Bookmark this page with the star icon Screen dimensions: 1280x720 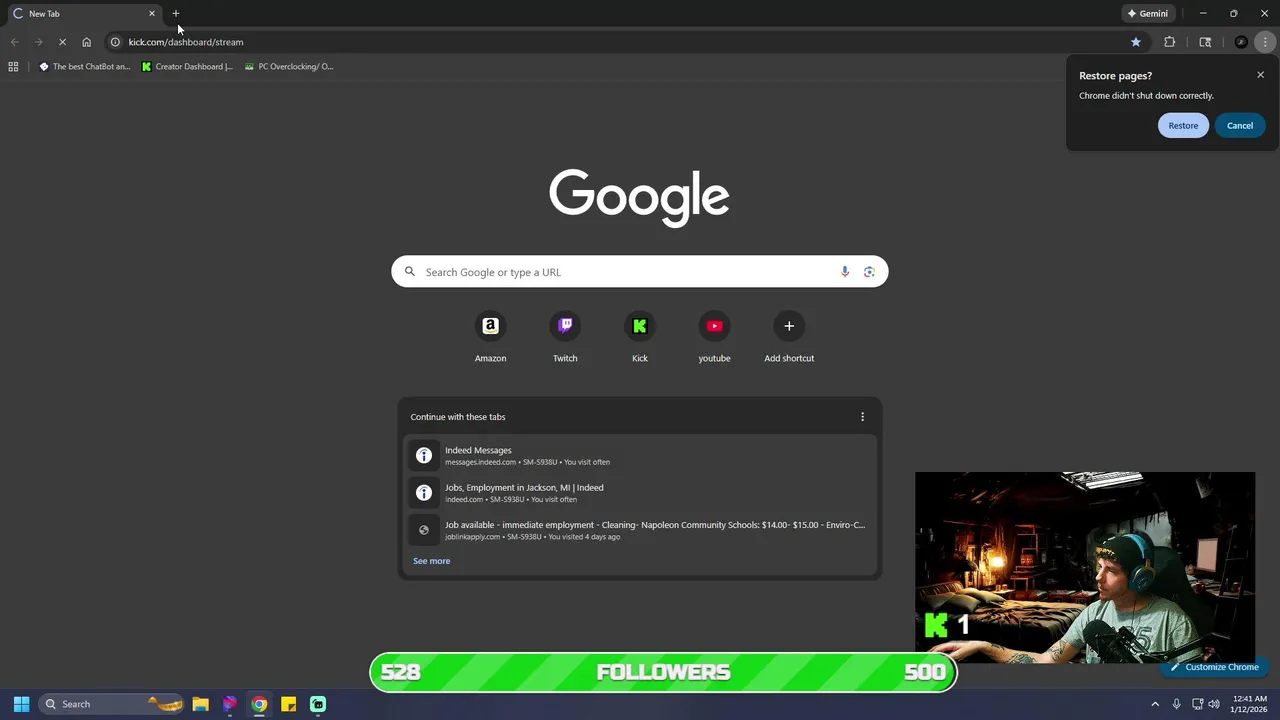(1136, 42)
